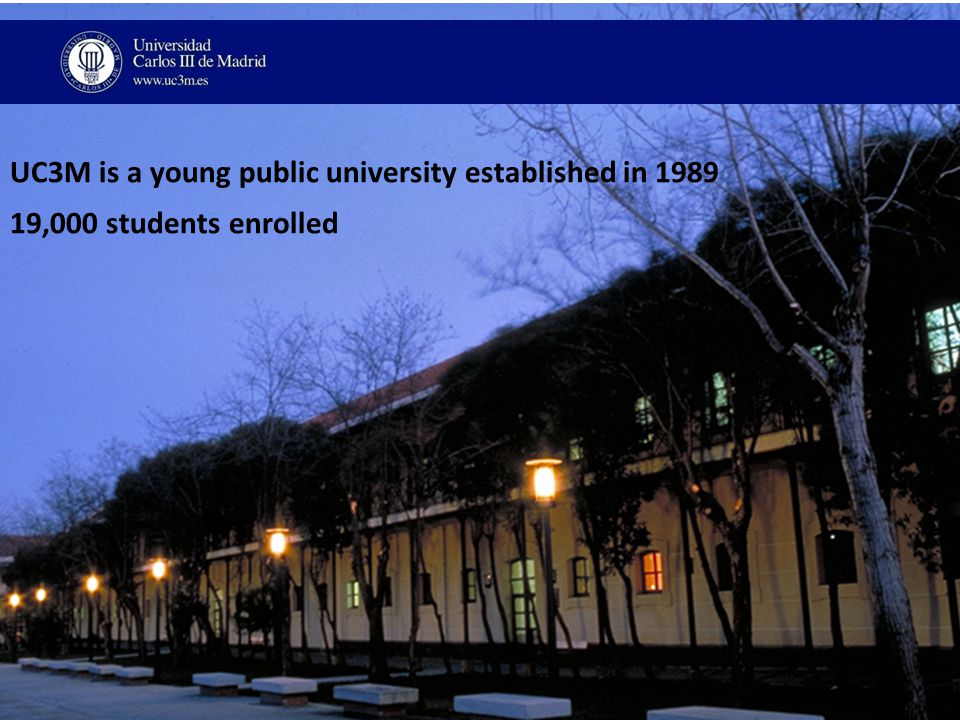The width and height of the screenshot is (960, 720).
Task: Click the '19,000 students enrolled' line
Action: (x=174, y=223)
